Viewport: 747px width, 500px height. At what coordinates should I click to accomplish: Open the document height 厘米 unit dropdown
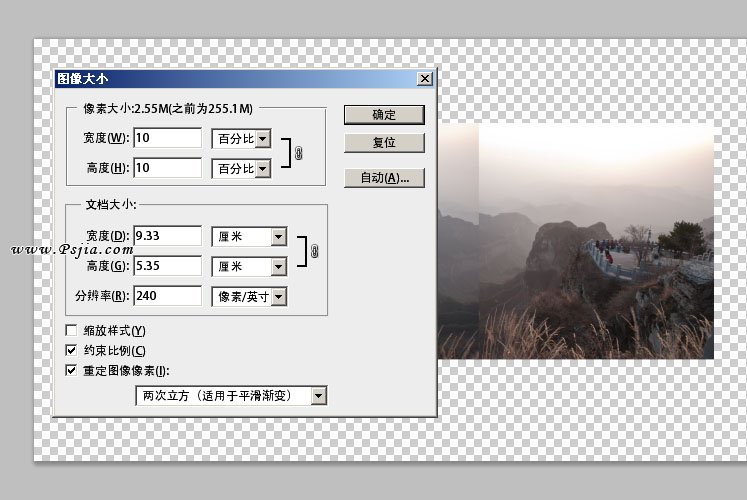249,267
